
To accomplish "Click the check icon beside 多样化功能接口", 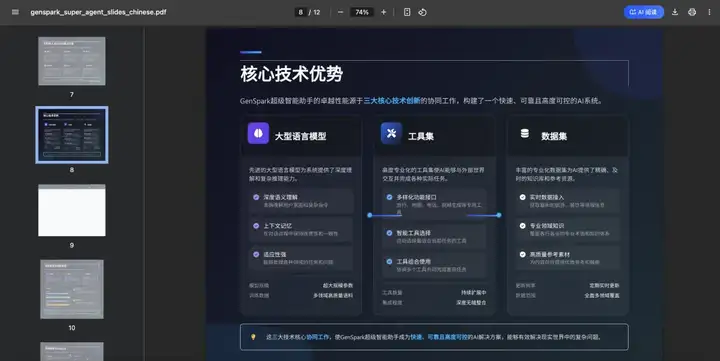I will [389, 197].
